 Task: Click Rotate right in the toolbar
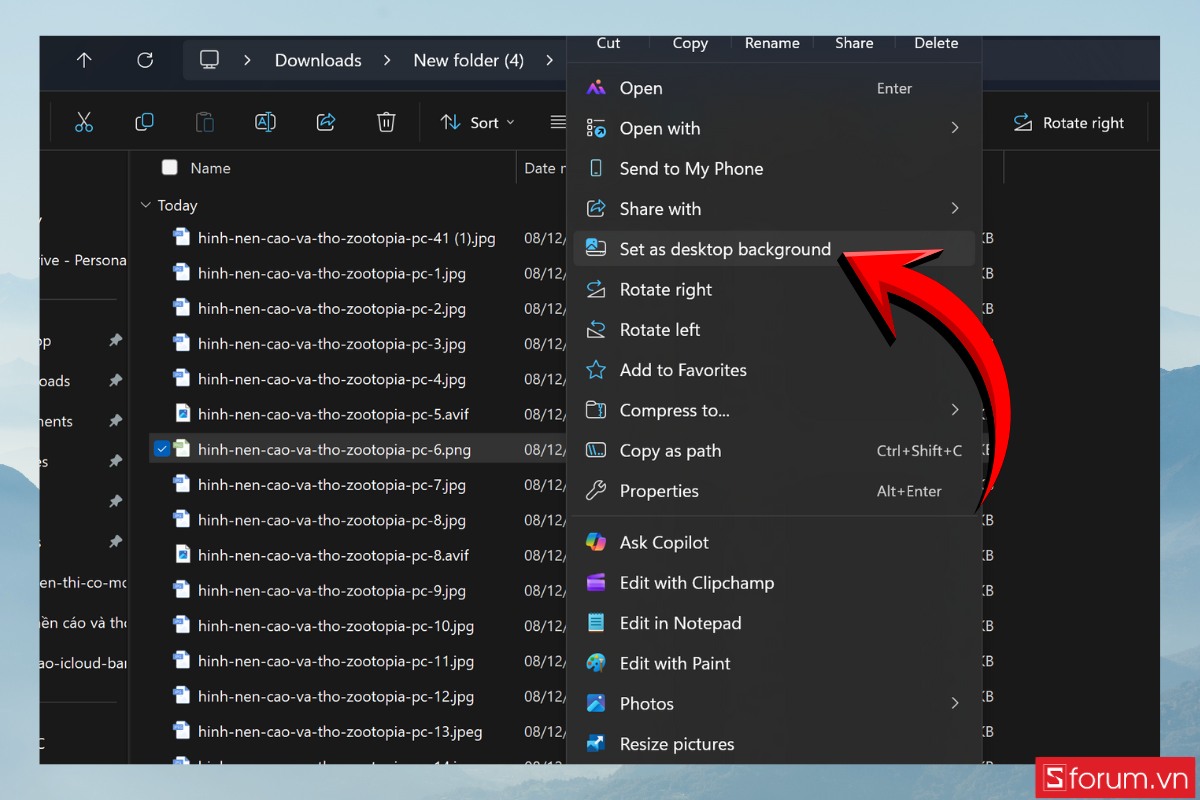[x=1069, y=123]
